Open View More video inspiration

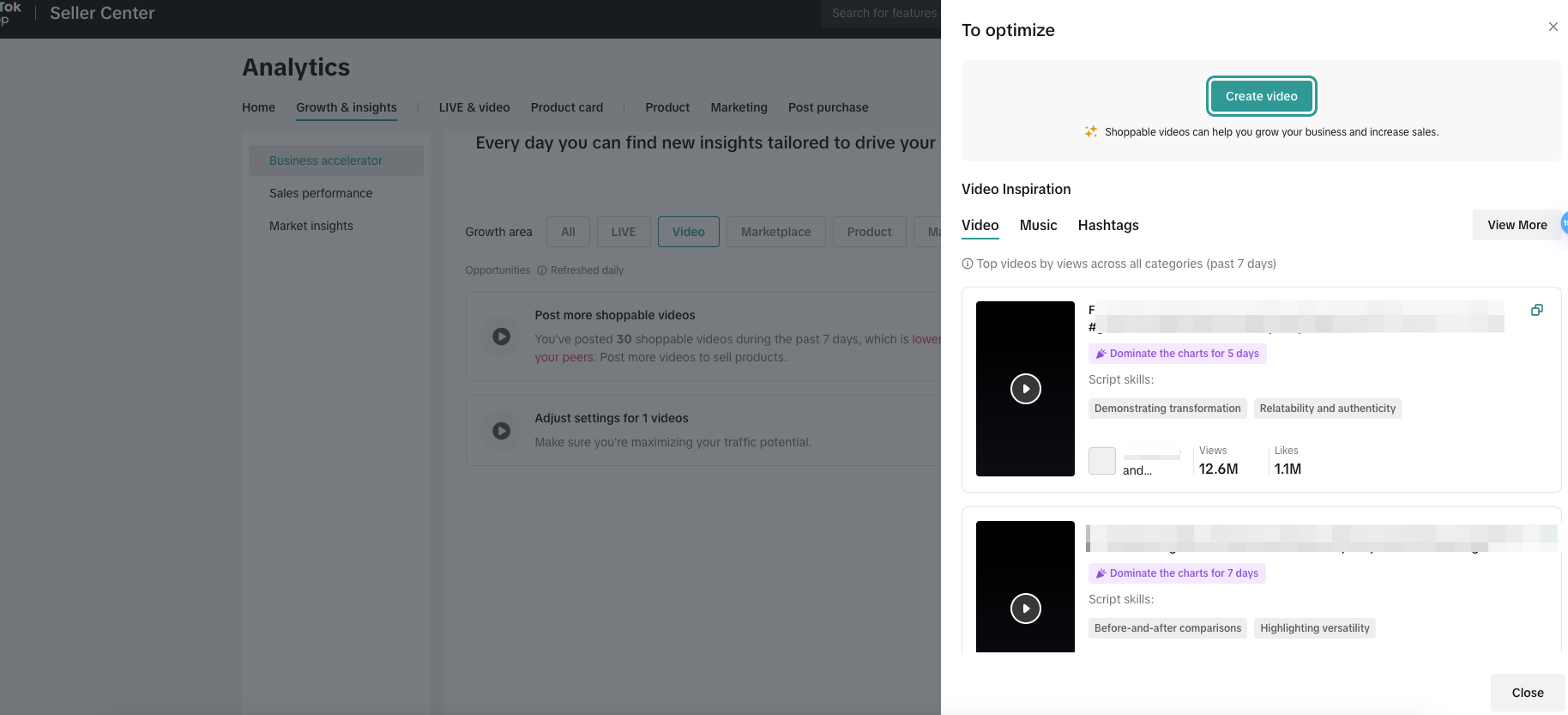[x=1517, y=225]
